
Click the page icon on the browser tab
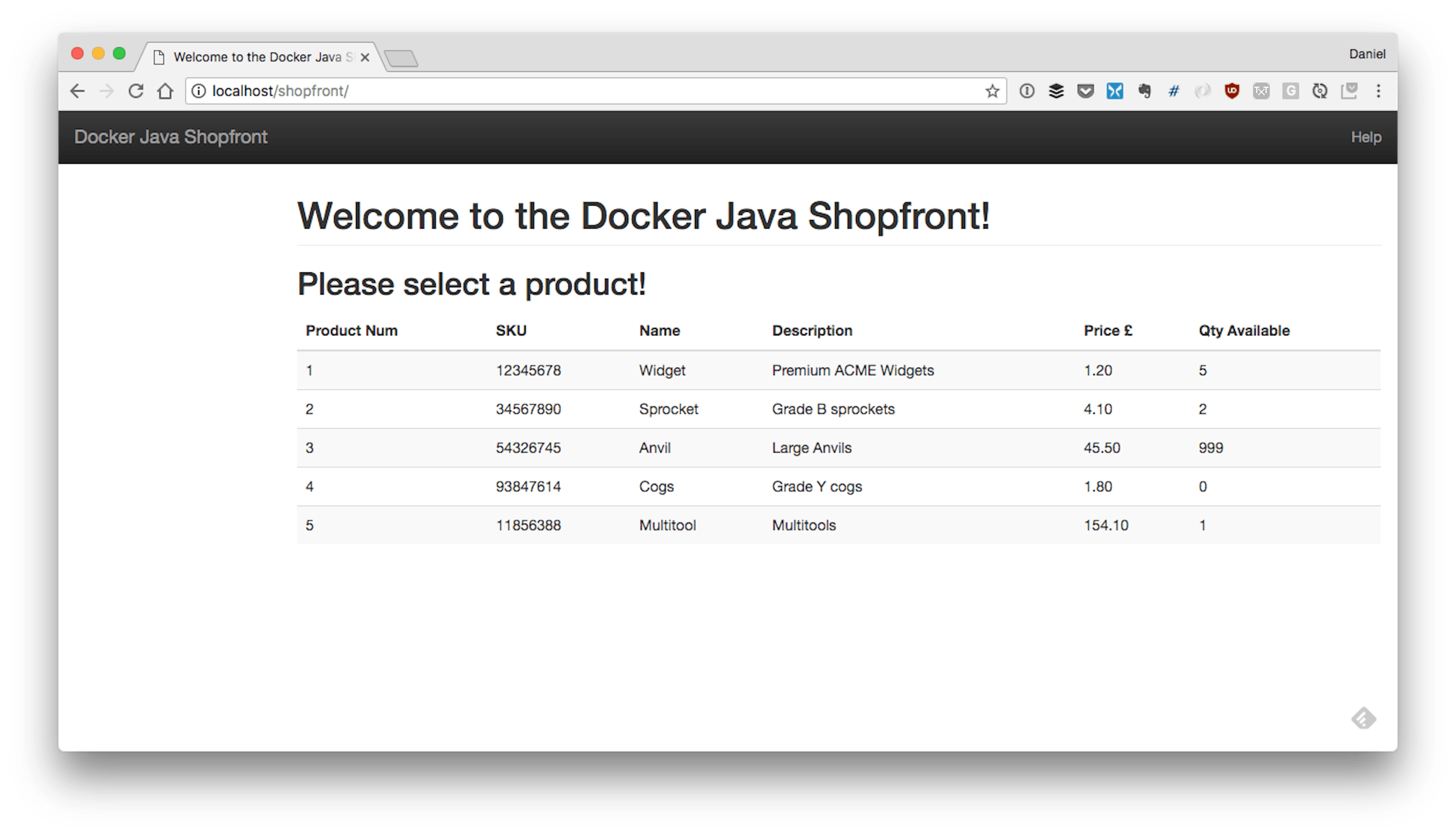click(159, 57)
